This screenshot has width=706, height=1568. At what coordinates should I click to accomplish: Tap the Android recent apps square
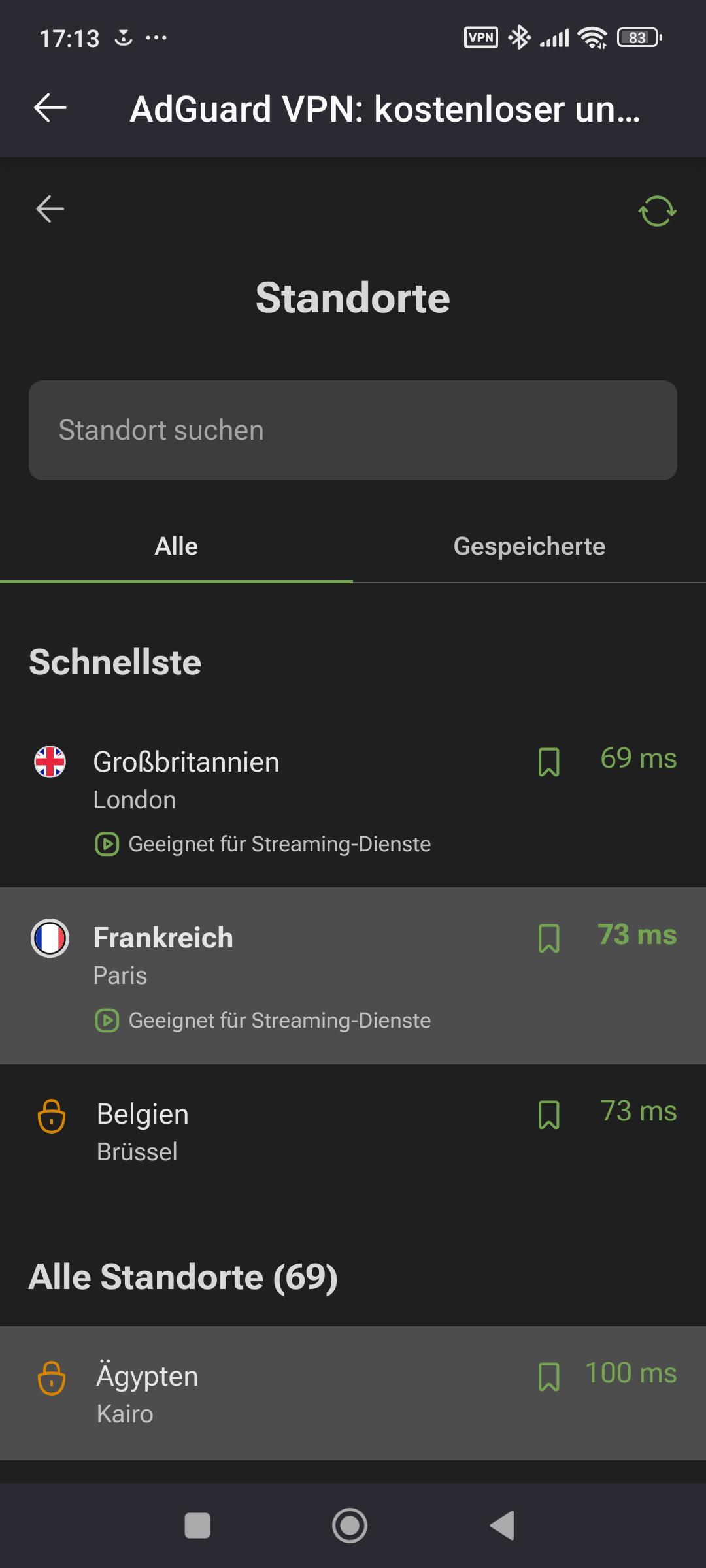pyautogui.click(x=198, y=1526)
